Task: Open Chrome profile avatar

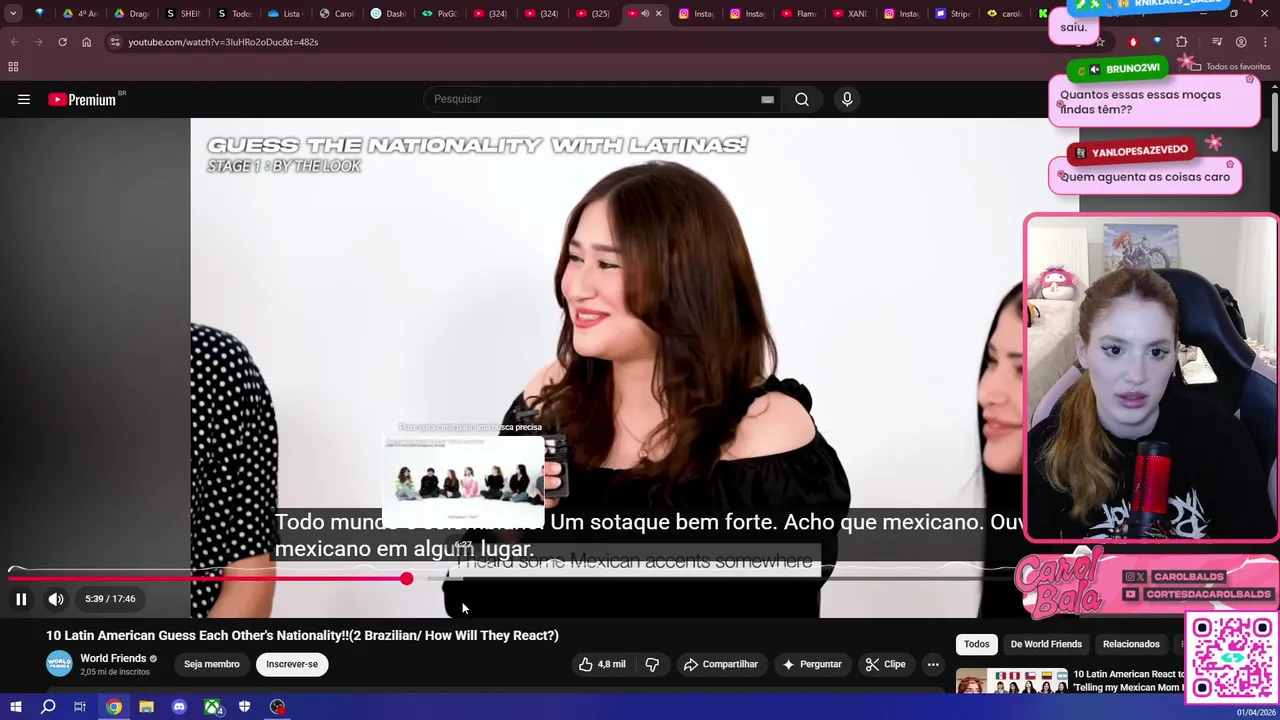Action: 1241,42
